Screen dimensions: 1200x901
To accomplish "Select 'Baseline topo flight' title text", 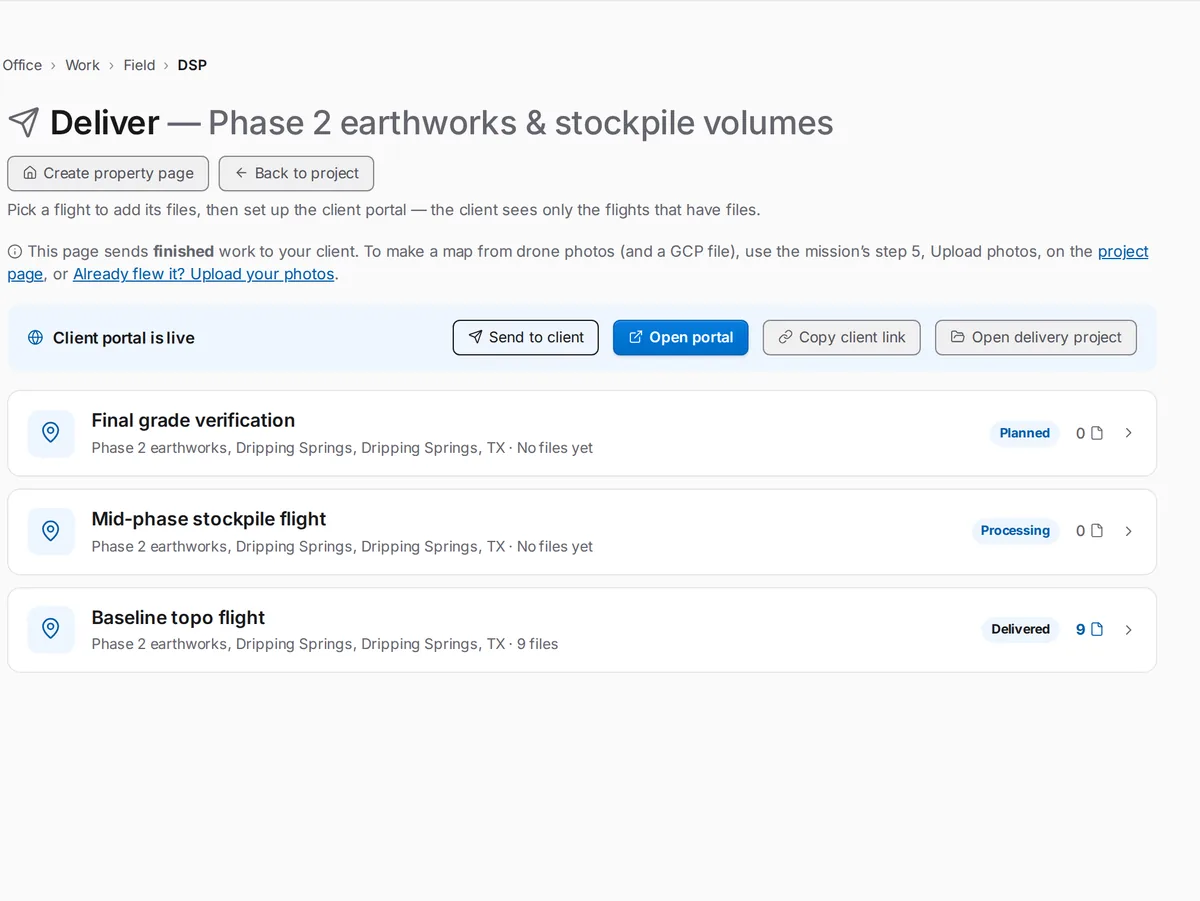I will (x=178, y=617).
